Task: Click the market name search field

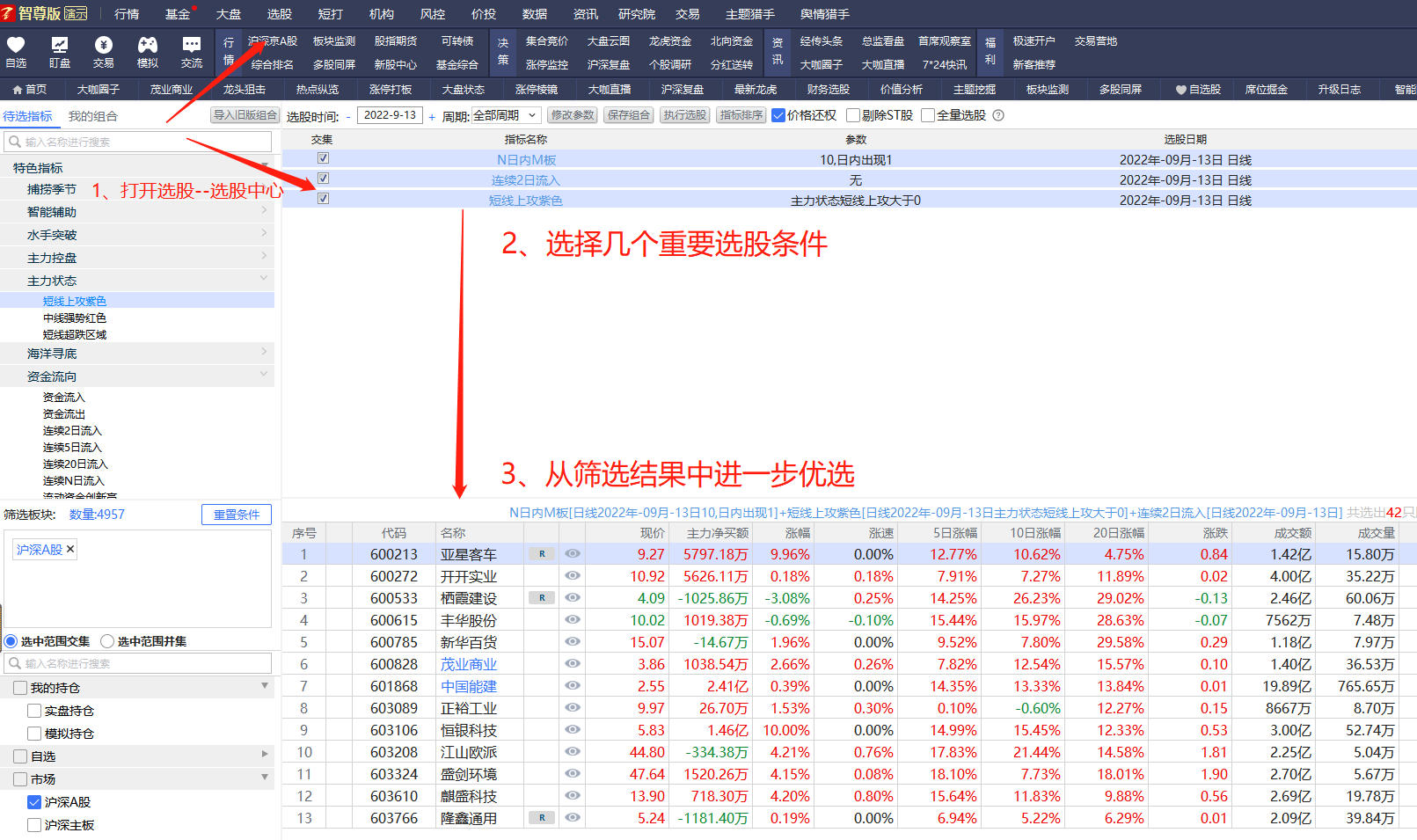Action: (138, 663)
